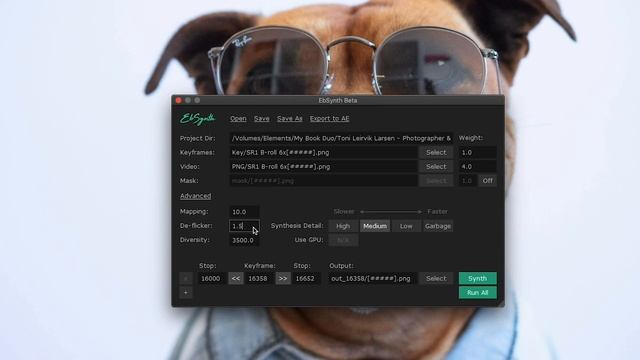640x360 pixels.
Task: Set Synthesis Detail to Low
Action: coord(406,226)
